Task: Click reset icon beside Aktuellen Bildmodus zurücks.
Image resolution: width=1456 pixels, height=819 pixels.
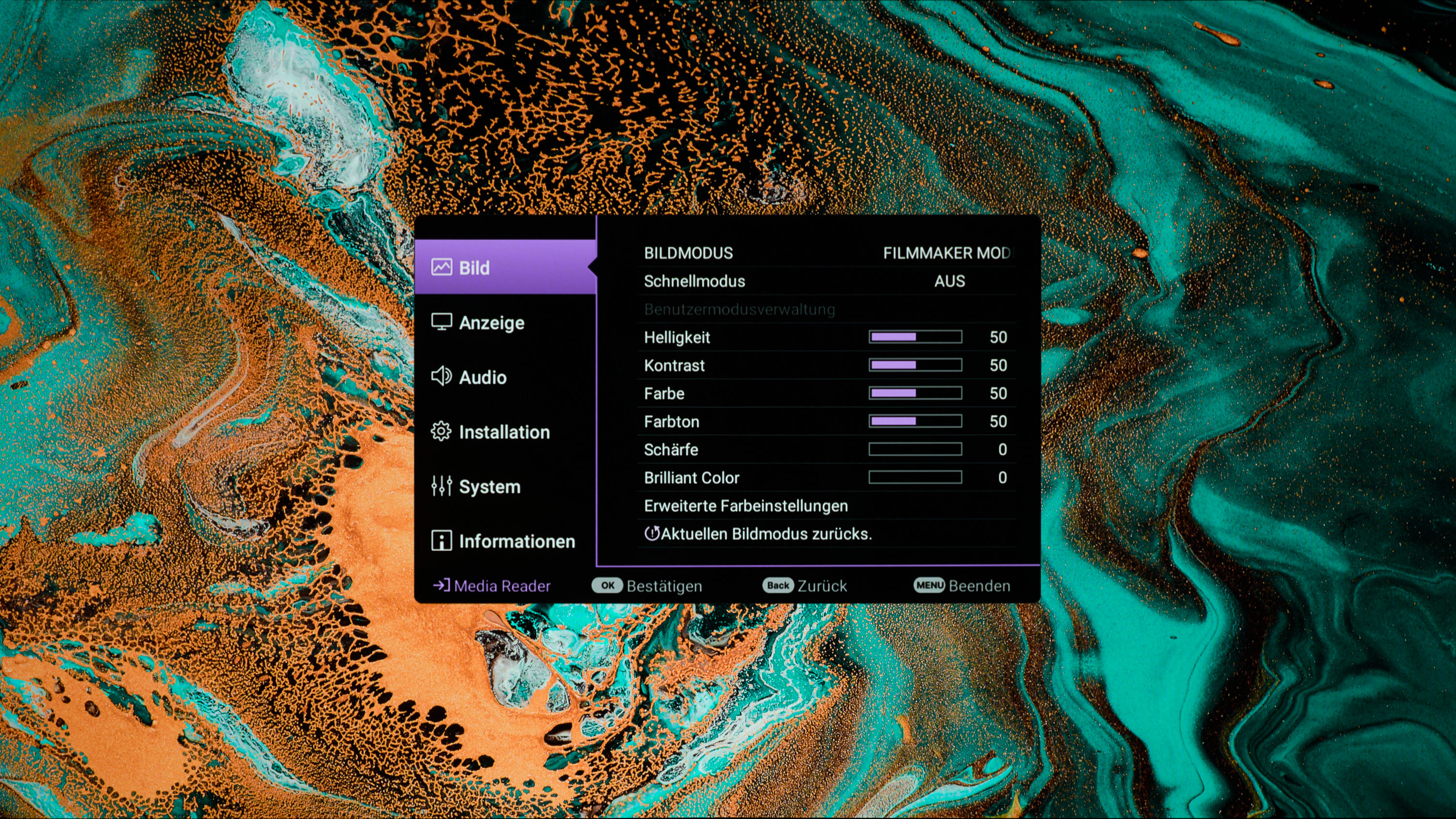Action: pyautogui.click(x=652, y=534)
